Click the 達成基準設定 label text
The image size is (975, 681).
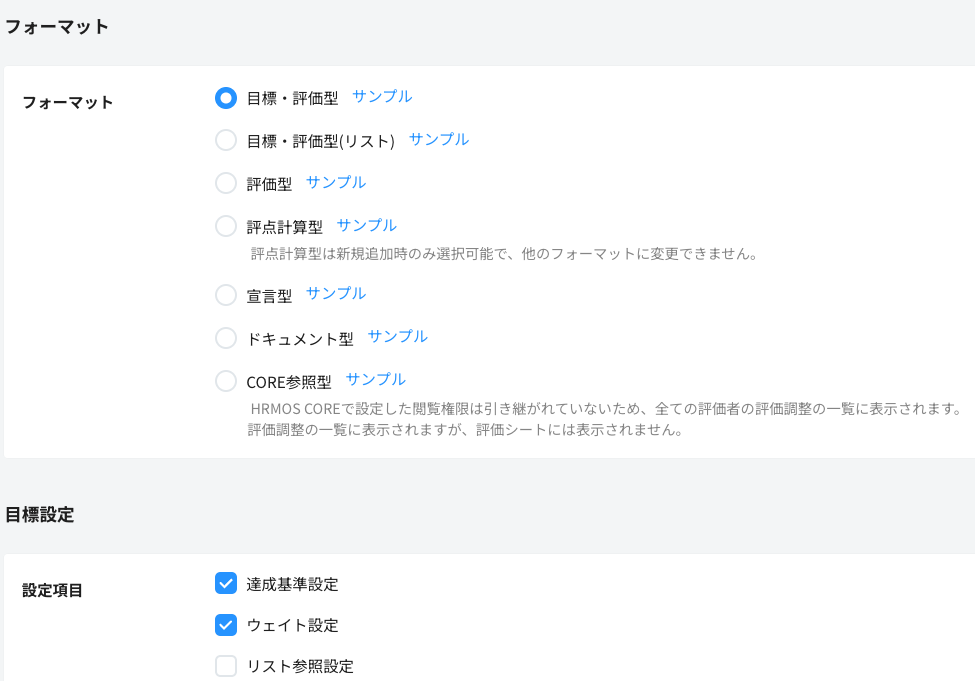point(292,584)
